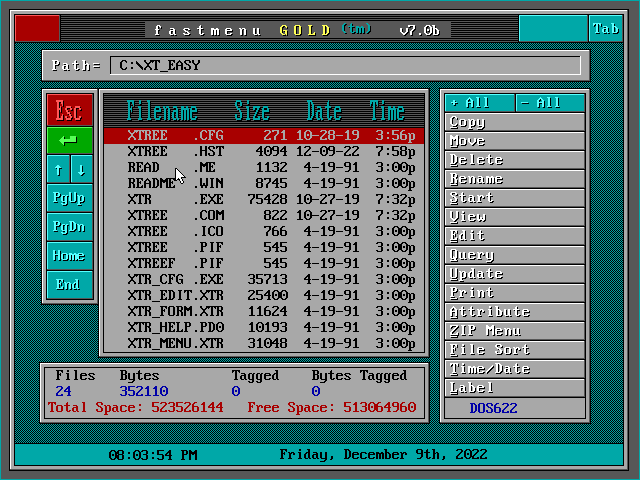Select the XTREE.ICO file row
640x480 pixels.
click(x=264, y=231)
